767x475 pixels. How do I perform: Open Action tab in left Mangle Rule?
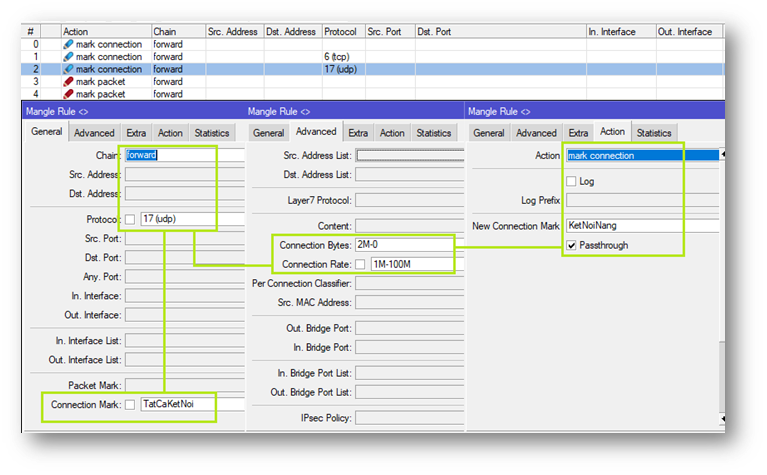[x=170, y=133]
